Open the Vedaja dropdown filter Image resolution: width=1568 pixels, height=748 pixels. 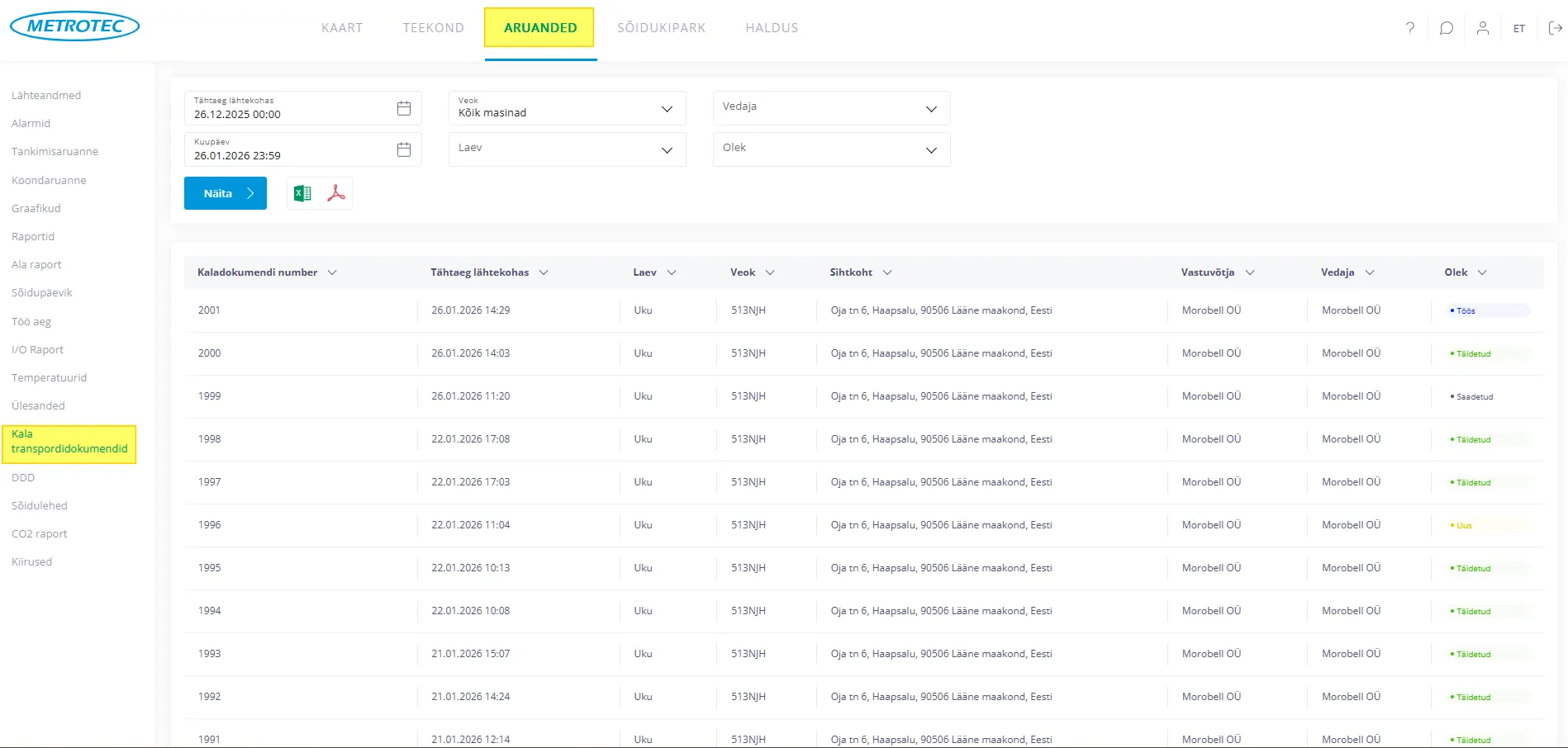click(x=831, y=108)
